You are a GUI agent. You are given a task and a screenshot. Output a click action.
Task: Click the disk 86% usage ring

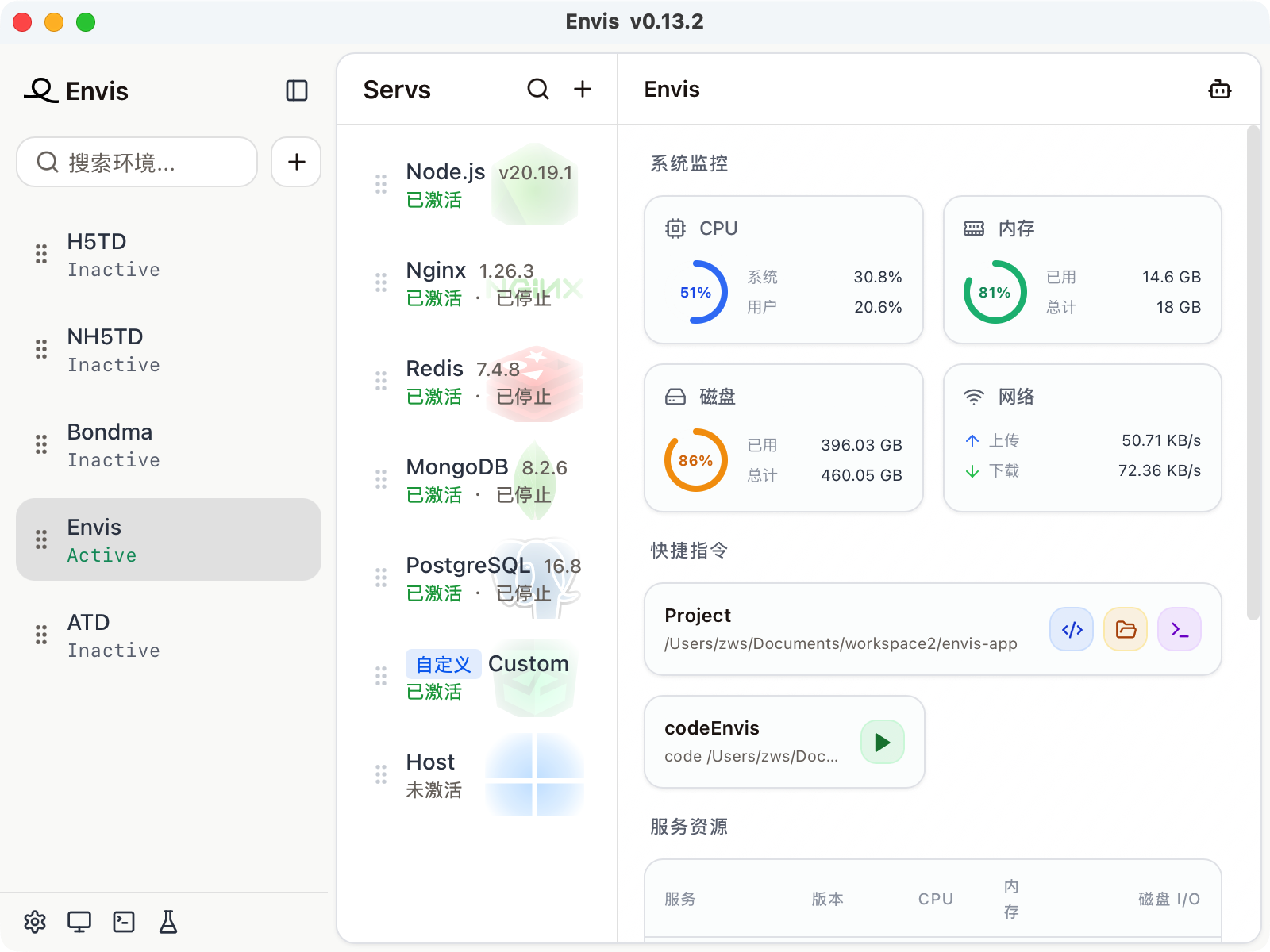pos(696,460)
